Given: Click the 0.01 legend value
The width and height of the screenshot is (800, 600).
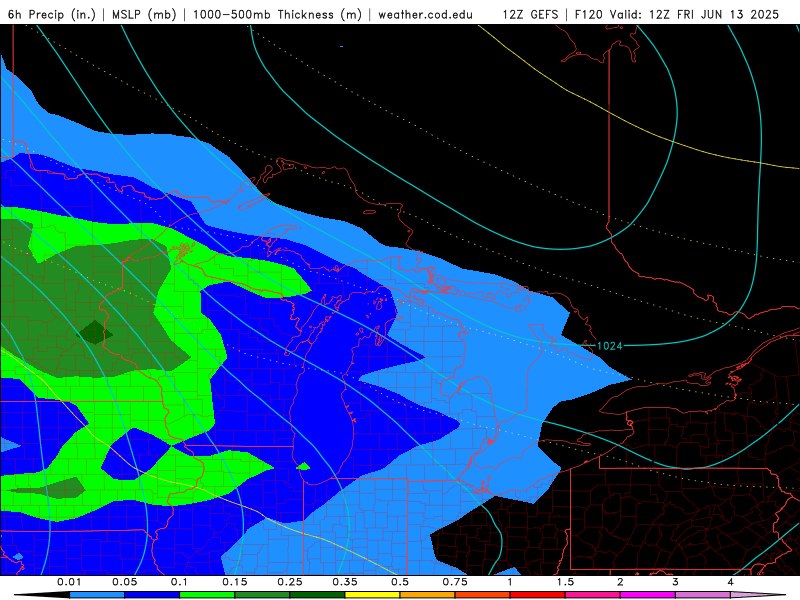Looking at the screenshot, I should [x=69, y=582].
